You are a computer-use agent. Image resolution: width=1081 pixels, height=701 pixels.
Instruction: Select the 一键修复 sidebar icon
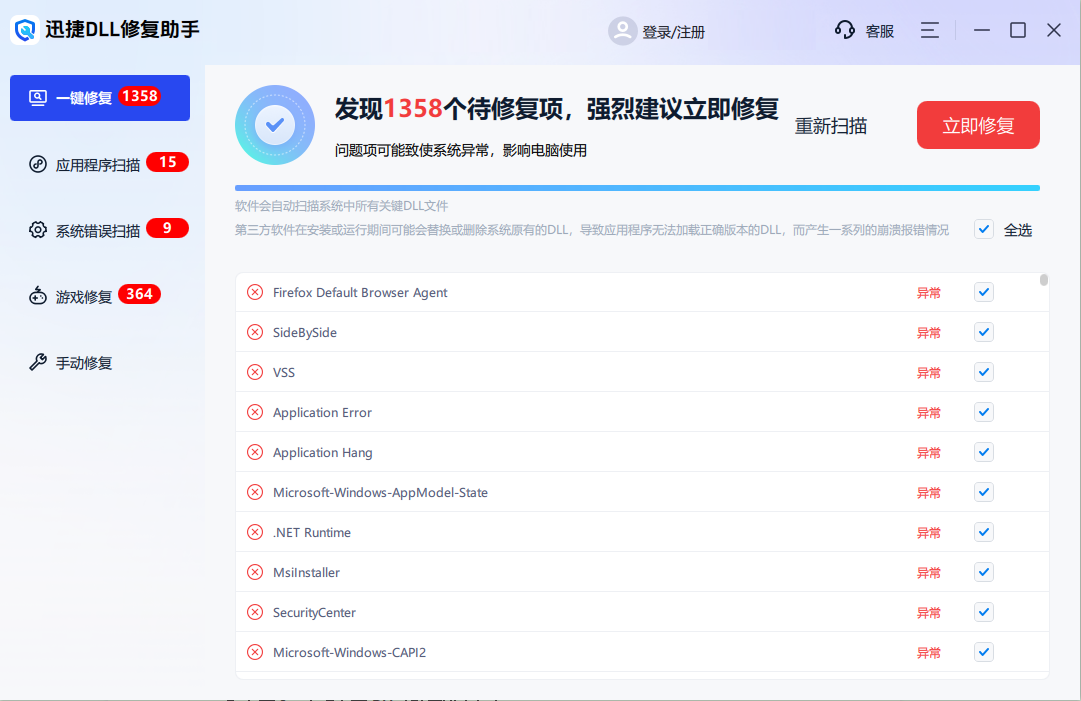pyautogui.click(x=38, y=97)
